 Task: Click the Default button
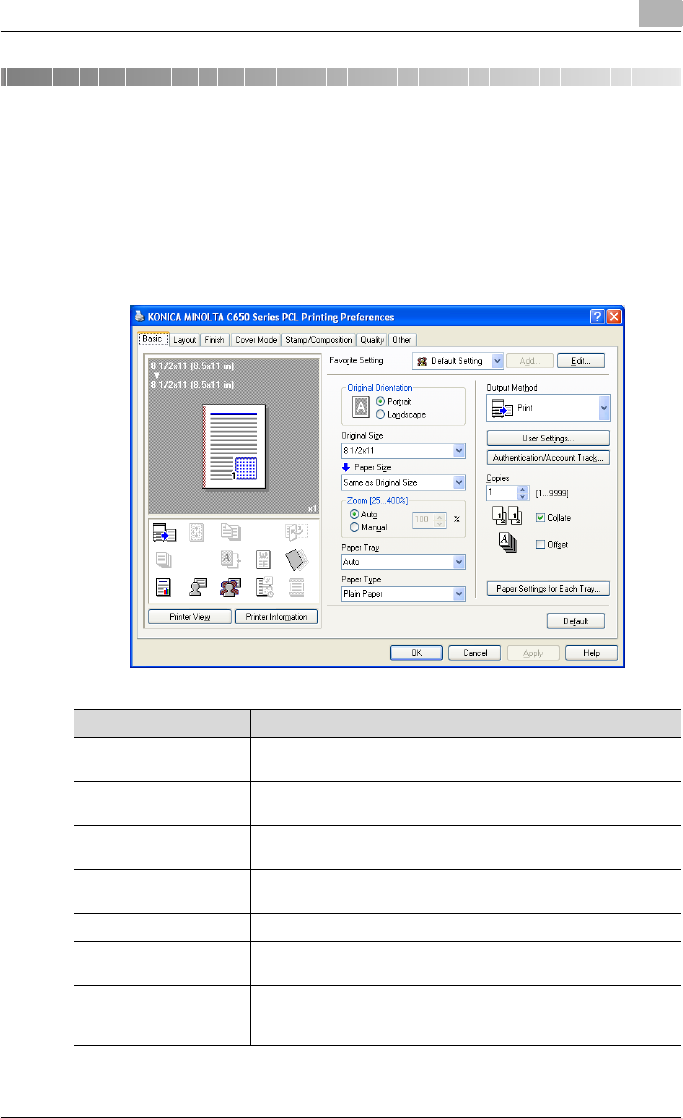pyautogui.click(x=576, y=621)
